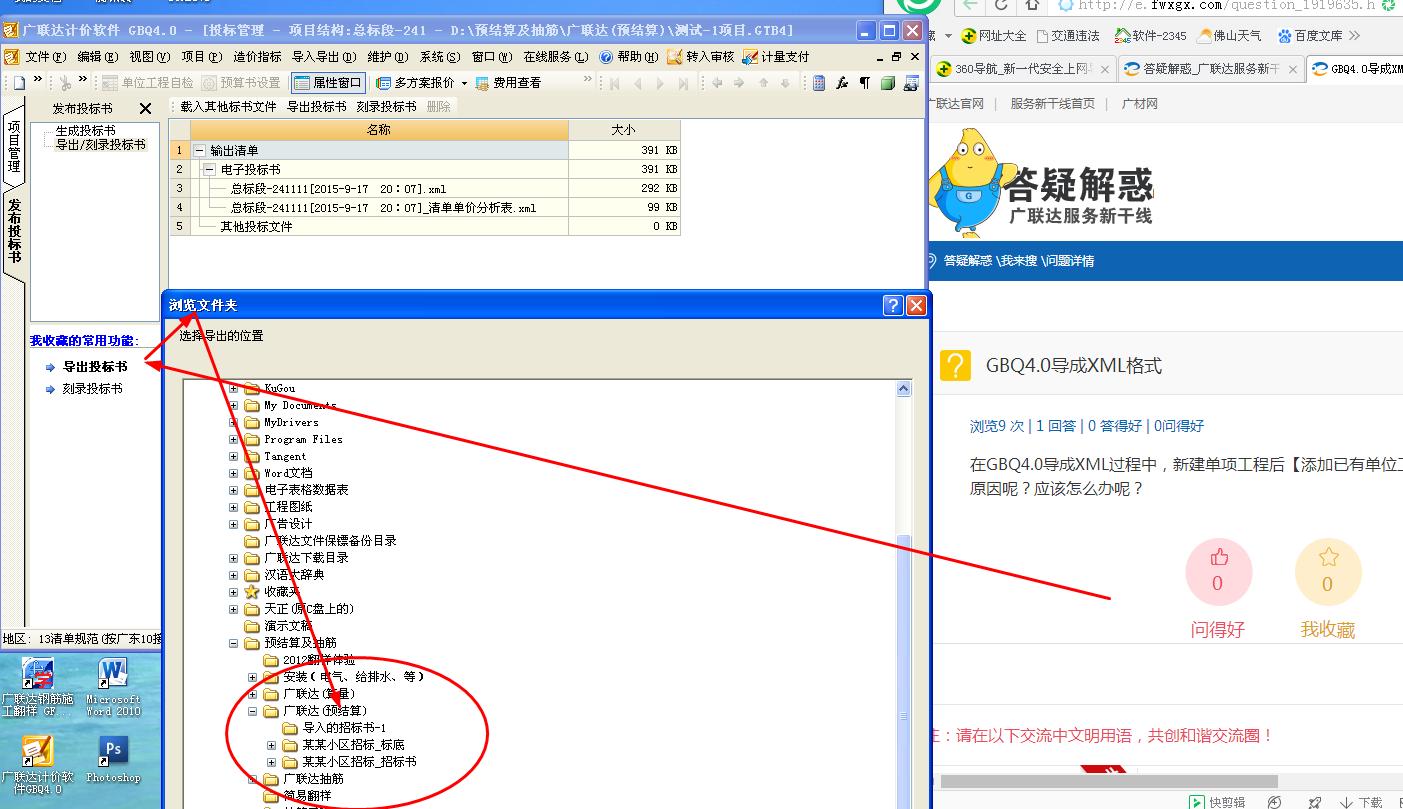This screenshot has height=809, width=1403.
Task: Open the 帮助(H) menu
Action: pyautogui.click(x=629, y=57)
